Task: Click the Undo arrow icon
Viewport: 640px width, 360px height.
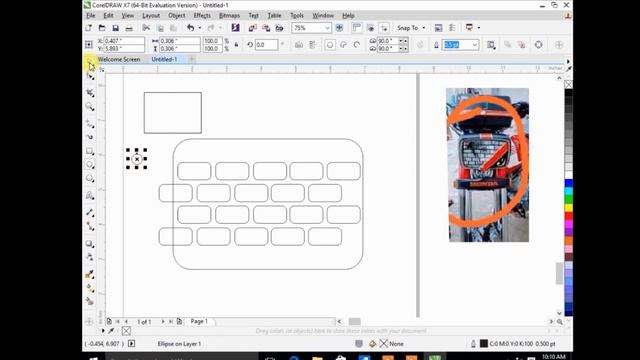Action: point(191,28)
